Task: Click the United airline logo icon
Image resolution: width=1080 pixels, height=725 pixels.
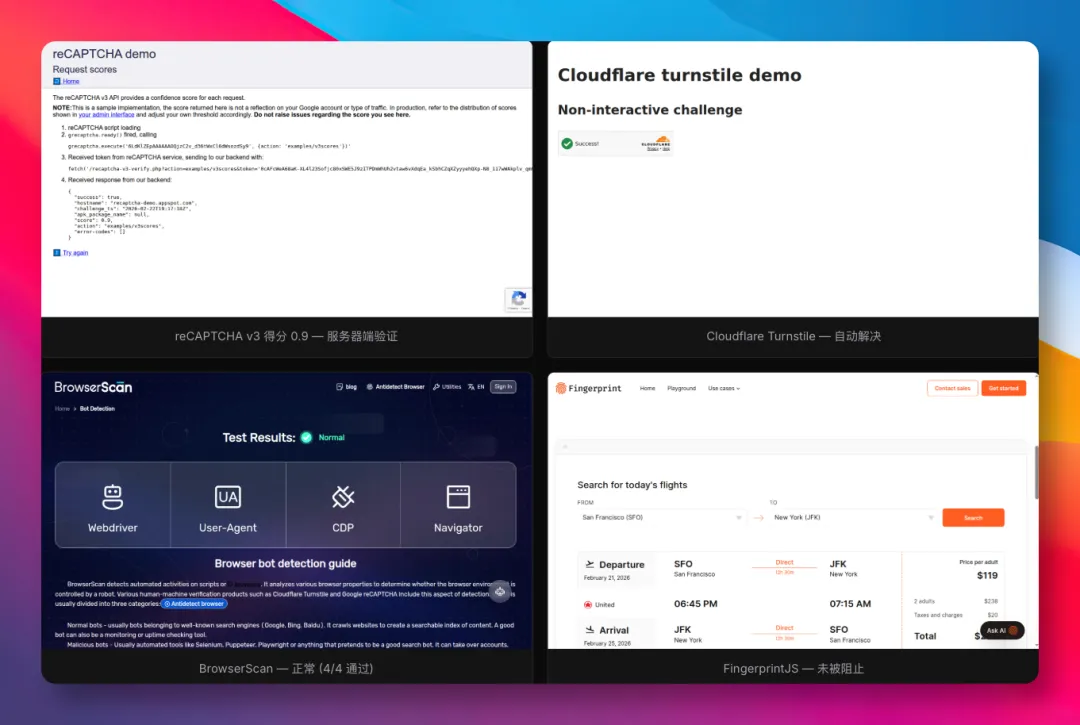Action: (x=588, y=605)
